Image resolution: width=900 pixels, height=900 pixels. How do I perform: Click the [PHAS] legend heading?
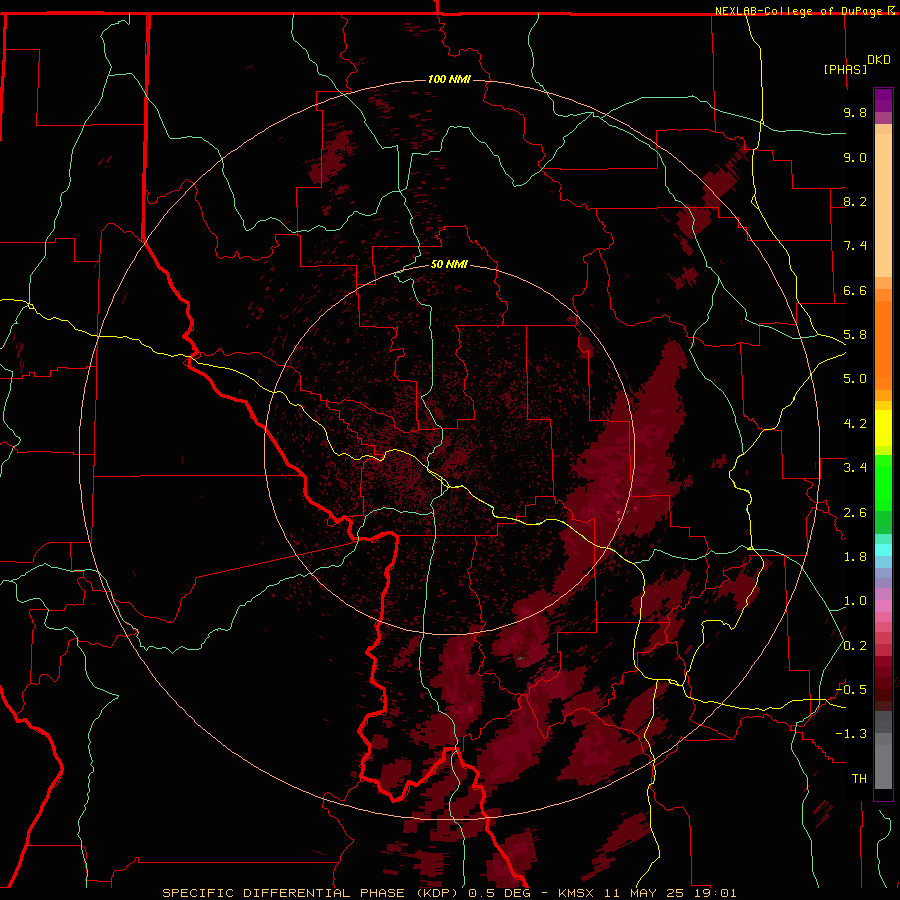[845, 69]
